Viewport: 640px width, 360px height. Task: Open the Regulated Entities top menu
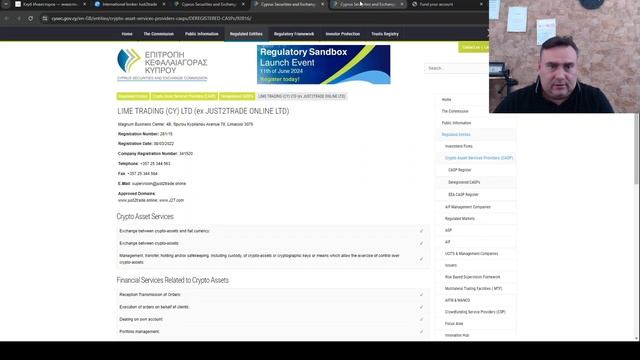point(246,34)
